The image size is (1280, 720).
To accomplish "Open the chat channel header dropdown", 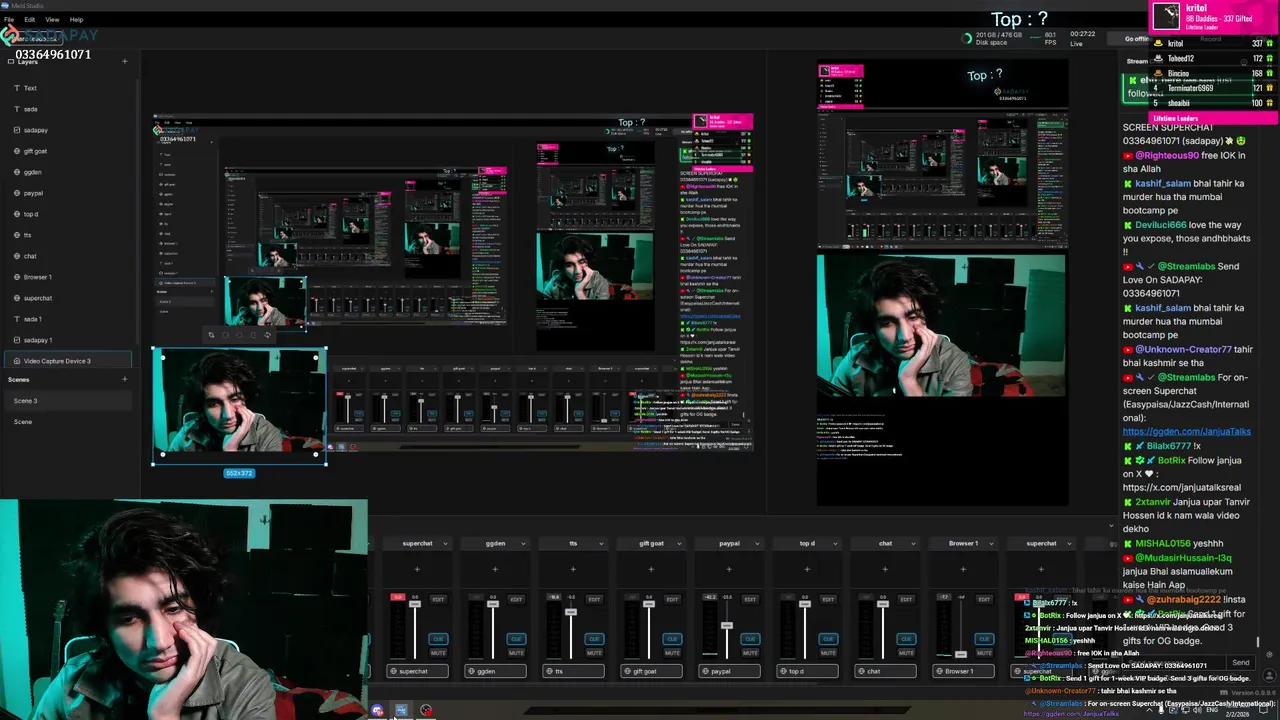I will pos(913,544).
